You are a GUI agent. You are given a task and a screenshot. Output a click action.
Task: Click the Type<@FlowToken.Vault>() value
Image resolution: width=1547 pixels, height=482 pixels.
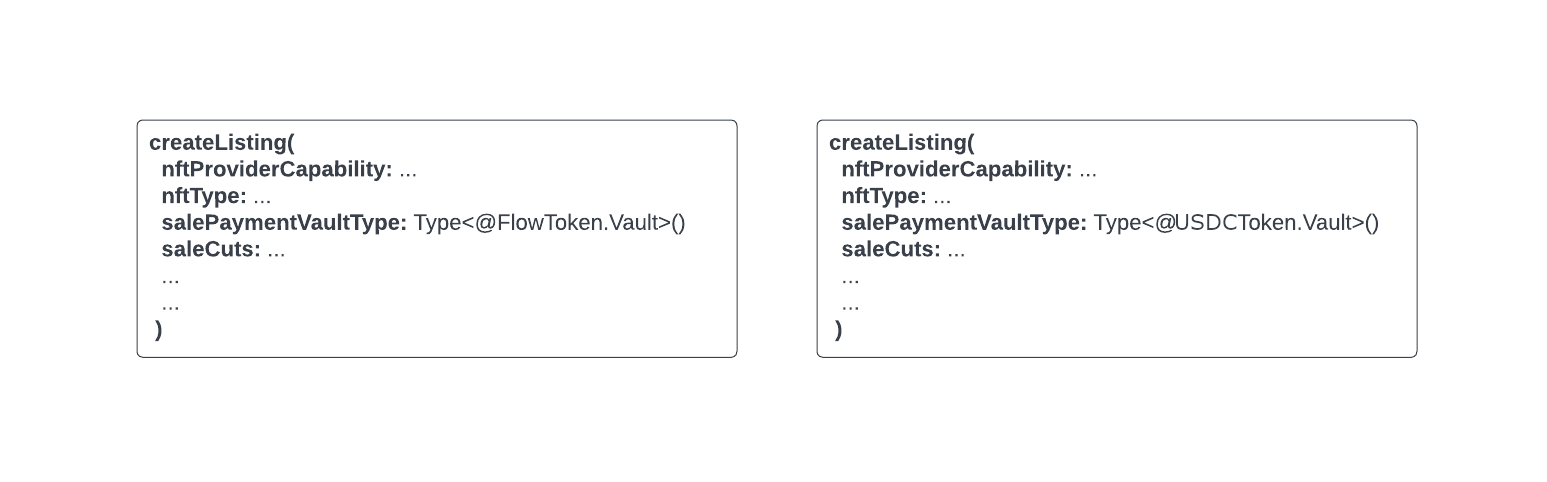point(549,223)
